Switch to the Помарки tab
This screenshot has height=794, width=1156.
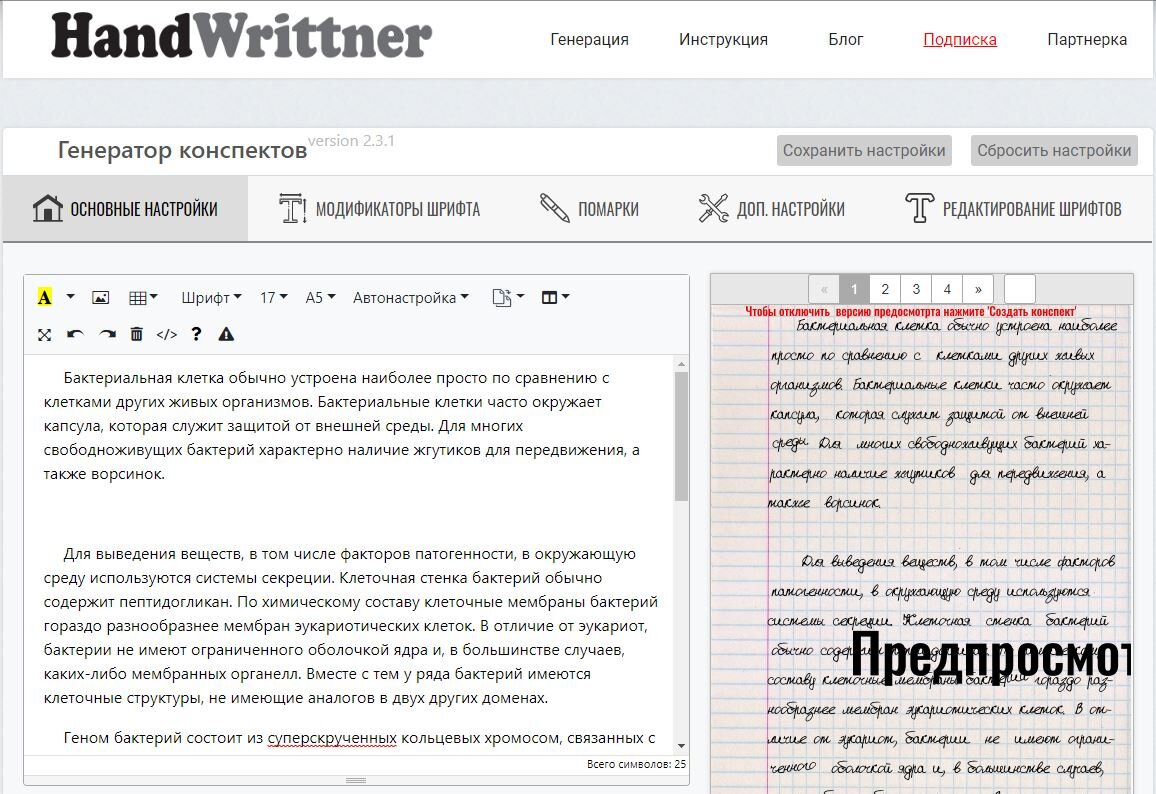589,209
